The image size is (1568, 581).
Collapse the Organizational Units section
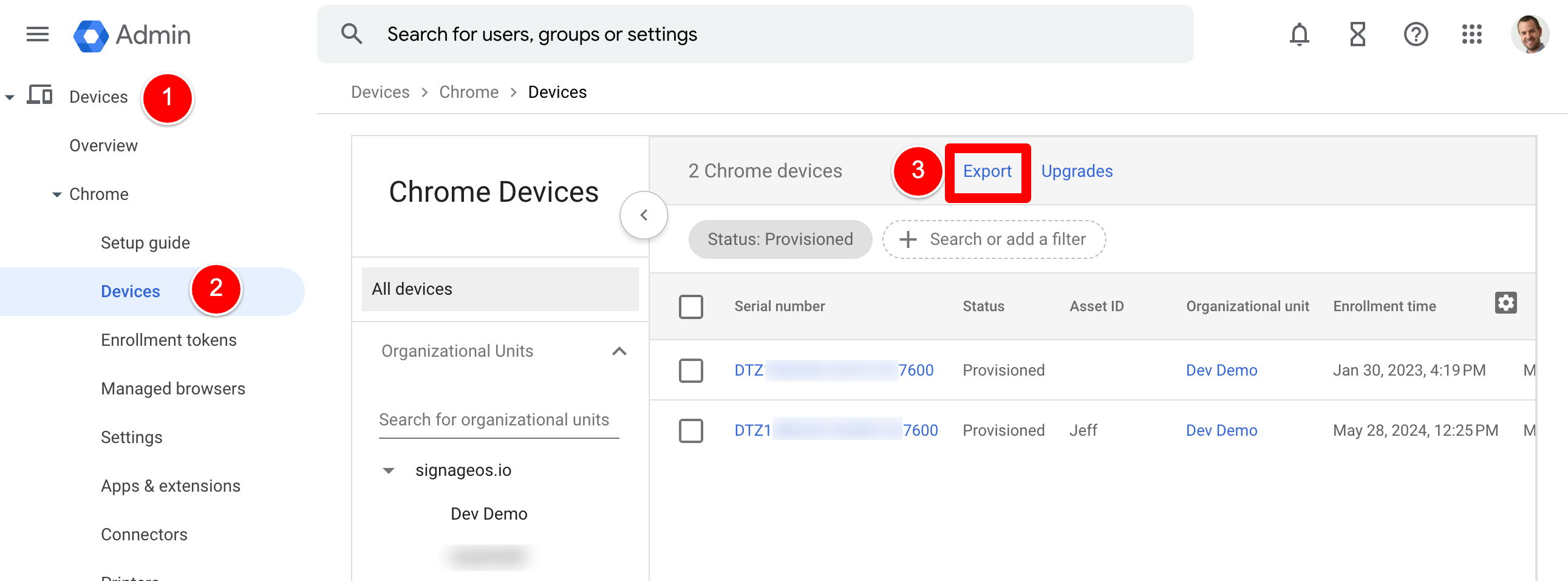pos(618,351)
